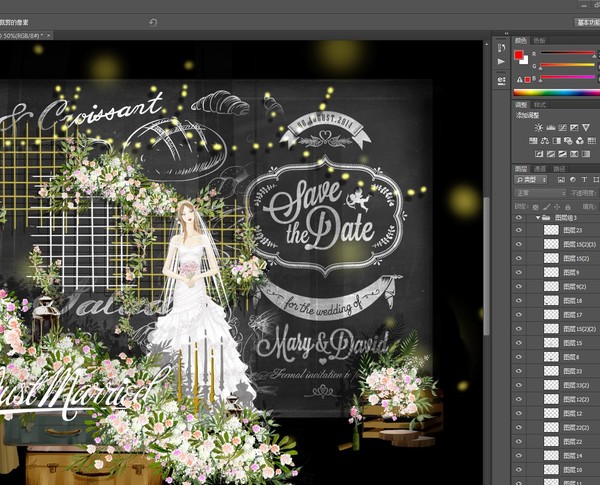Add a Brightness/Contrast adjustment
Image resolution: width=600 pixels, height=485 pixels.
pos(539,127)
